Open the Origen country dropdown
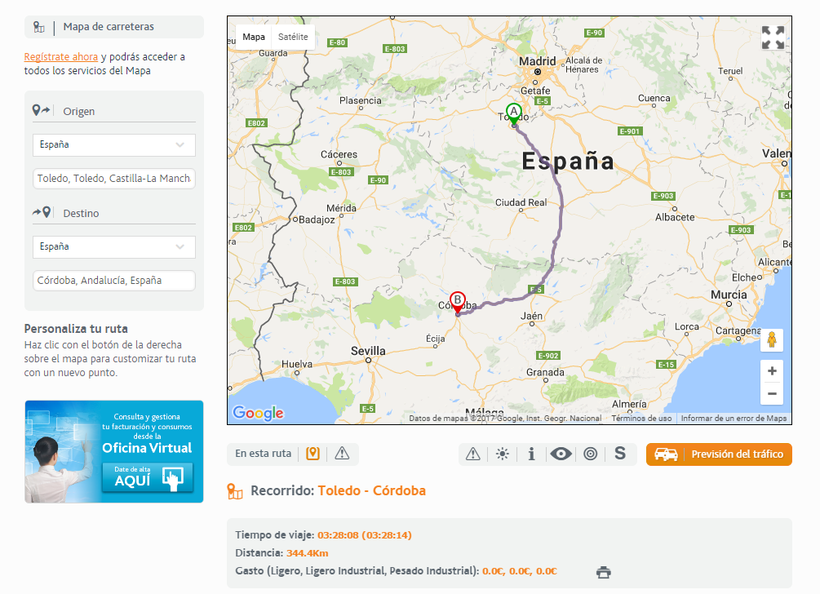 point(114,145)
